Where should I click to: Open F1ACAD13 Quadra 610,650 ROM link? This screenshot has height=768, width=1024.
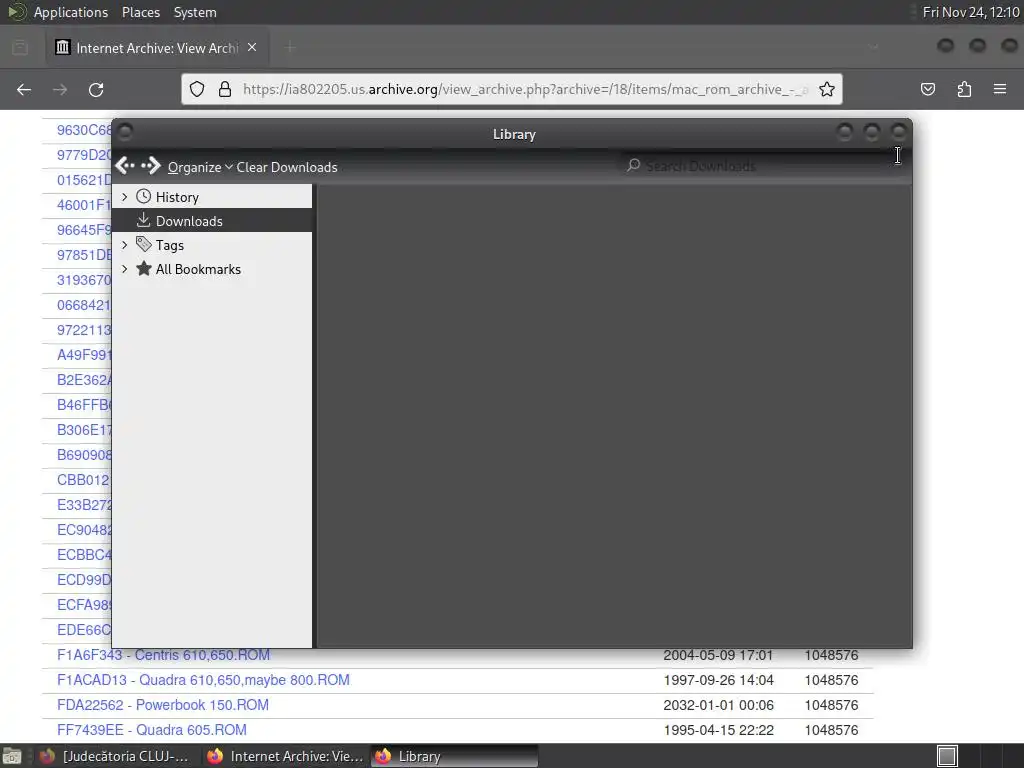(x=203, y=680)
